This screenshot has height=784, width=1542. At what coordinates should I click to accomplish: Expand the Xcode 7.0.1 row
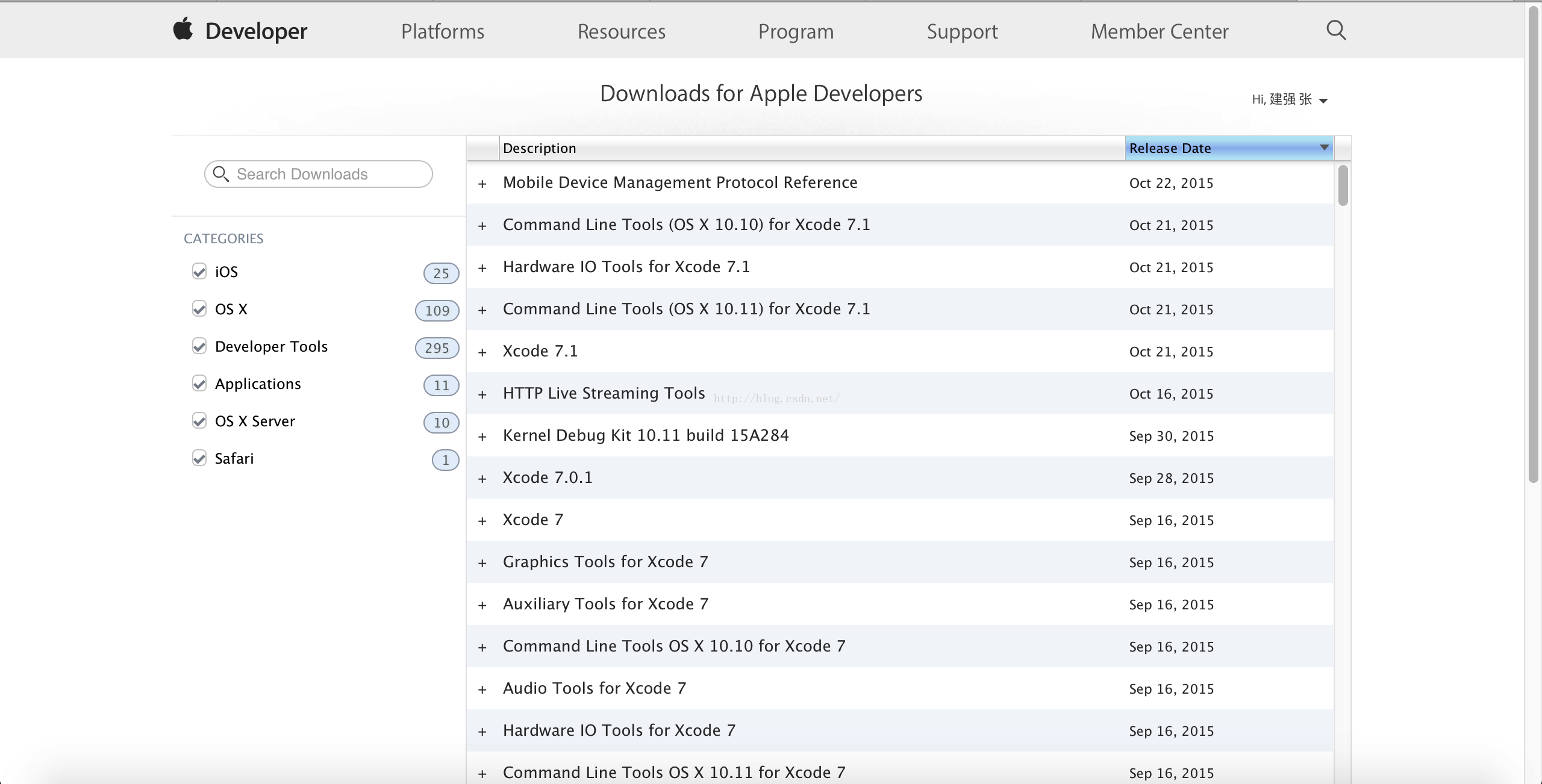pos(482,479)
